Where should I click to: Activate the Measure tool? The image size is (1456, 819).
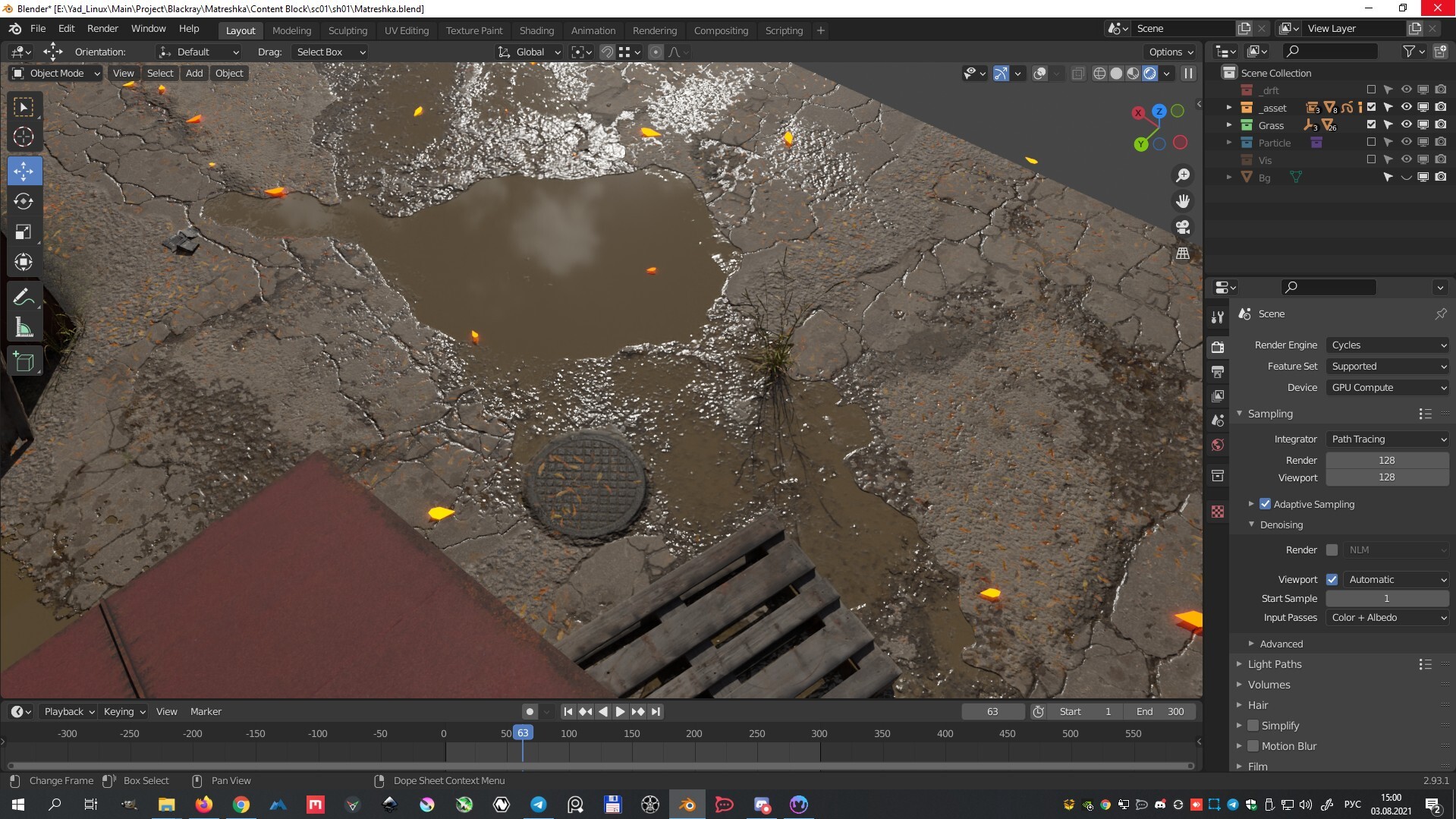[x=24, y=328]
